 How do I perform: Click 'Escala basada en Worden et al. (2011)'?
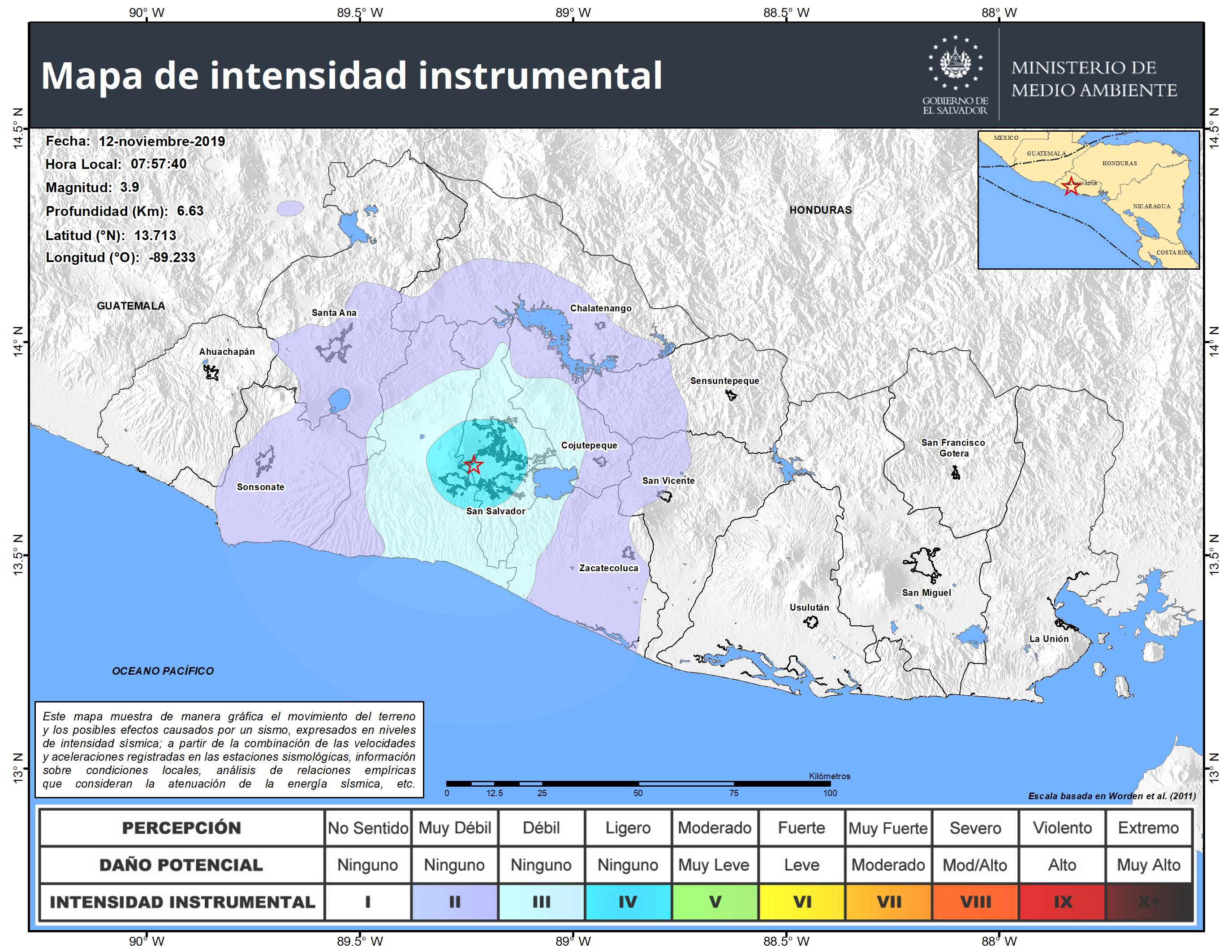click(x=1112, y=796)
